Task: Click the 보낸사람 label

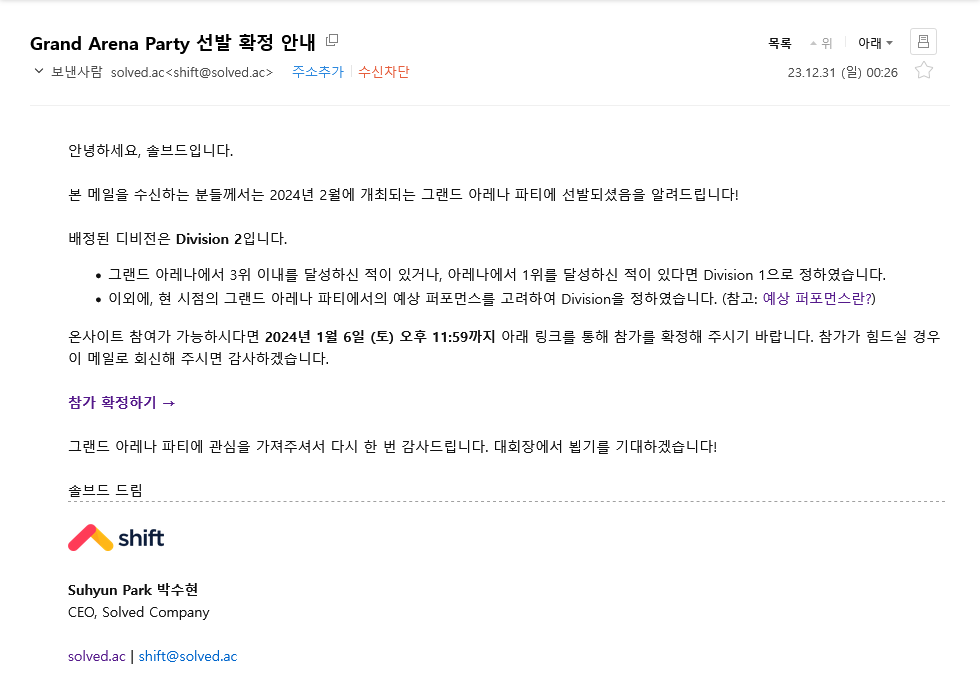Action: (x=76, y=72)
